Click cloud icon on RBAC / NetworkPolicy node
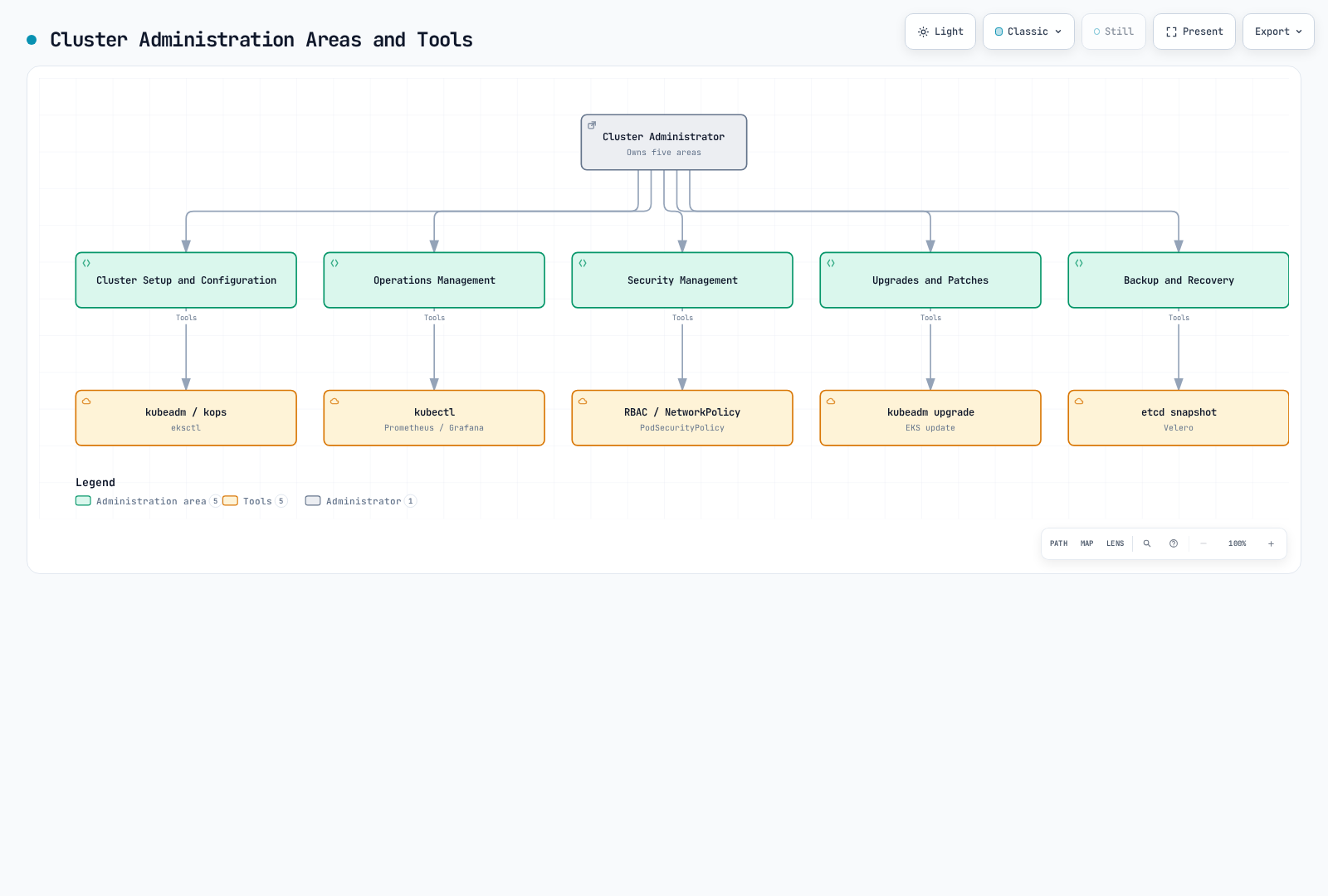The image size is (1328, 896). pyautogui.click(x=583, y=401)
